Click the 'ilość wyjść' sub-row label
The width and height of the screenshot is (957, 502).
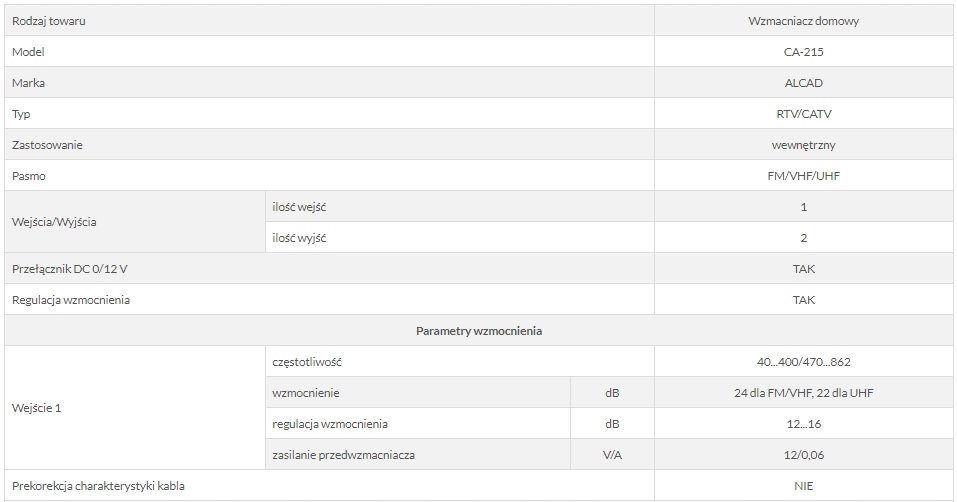pyautogui.click(x=300, y=238)
